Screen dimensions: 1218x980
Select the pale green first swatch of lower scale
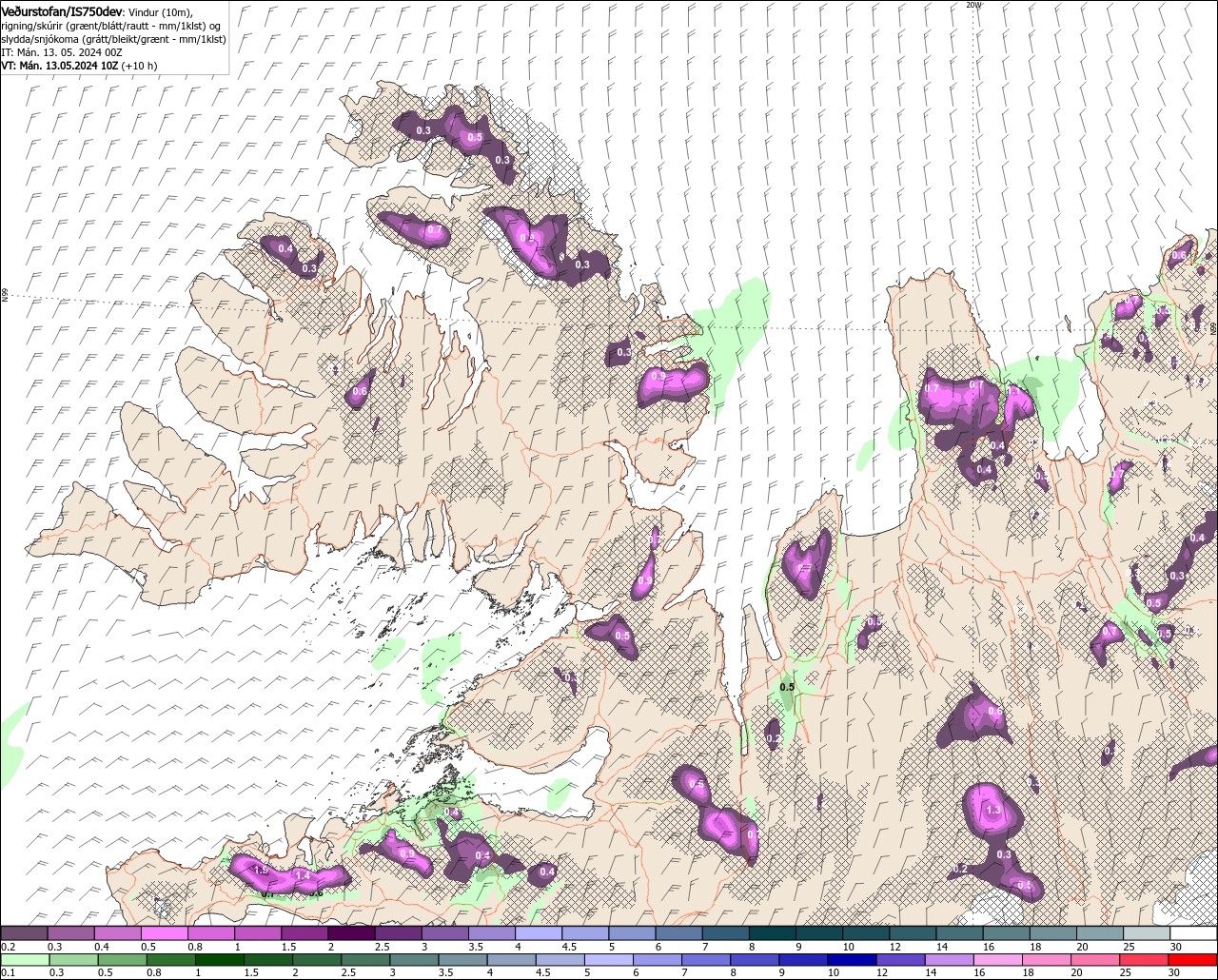pyautogui.click(x=24, y=960)
